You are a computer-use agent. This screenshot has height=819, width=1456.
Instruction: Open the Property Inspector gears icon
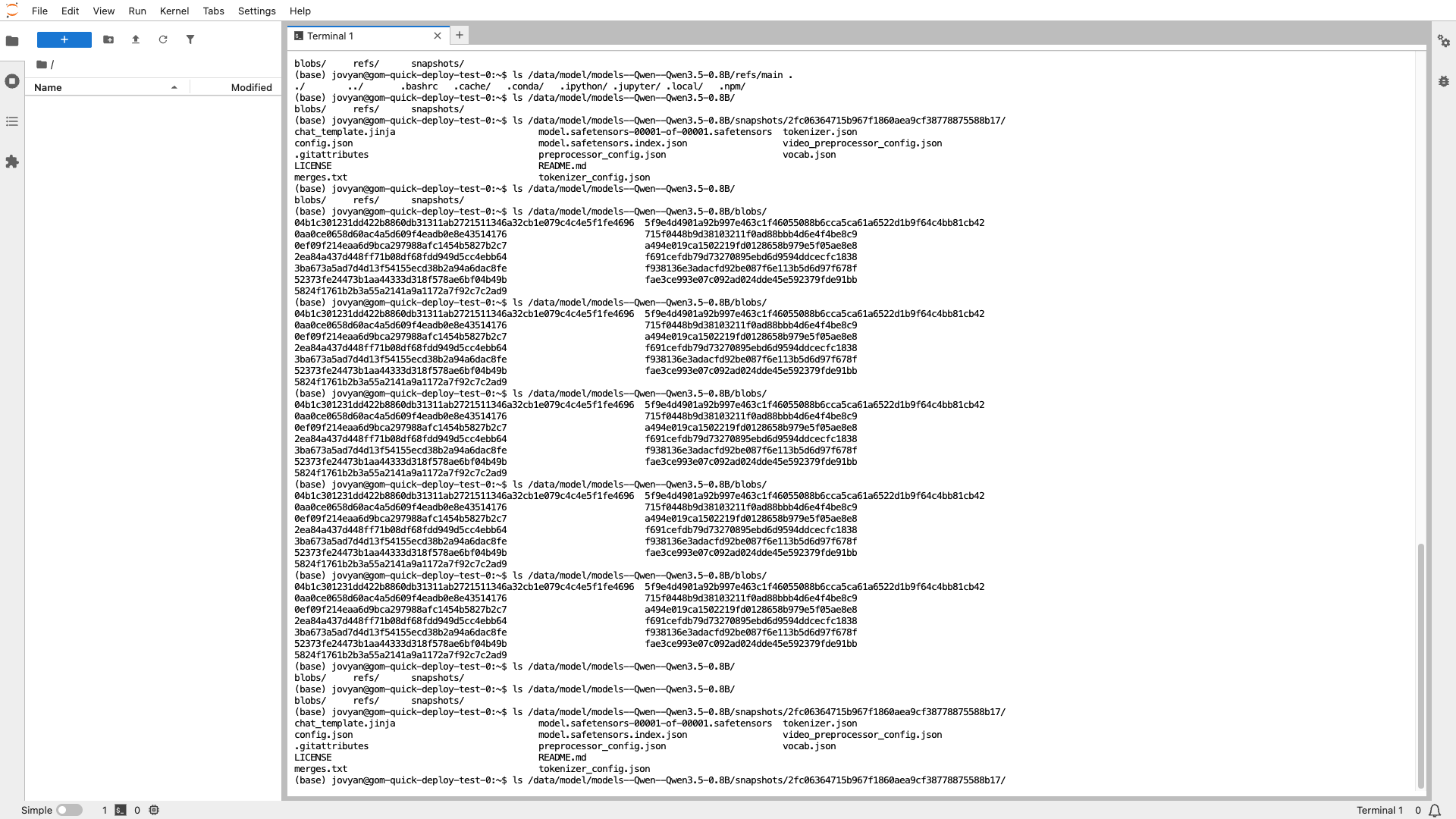coord(1444,41)
